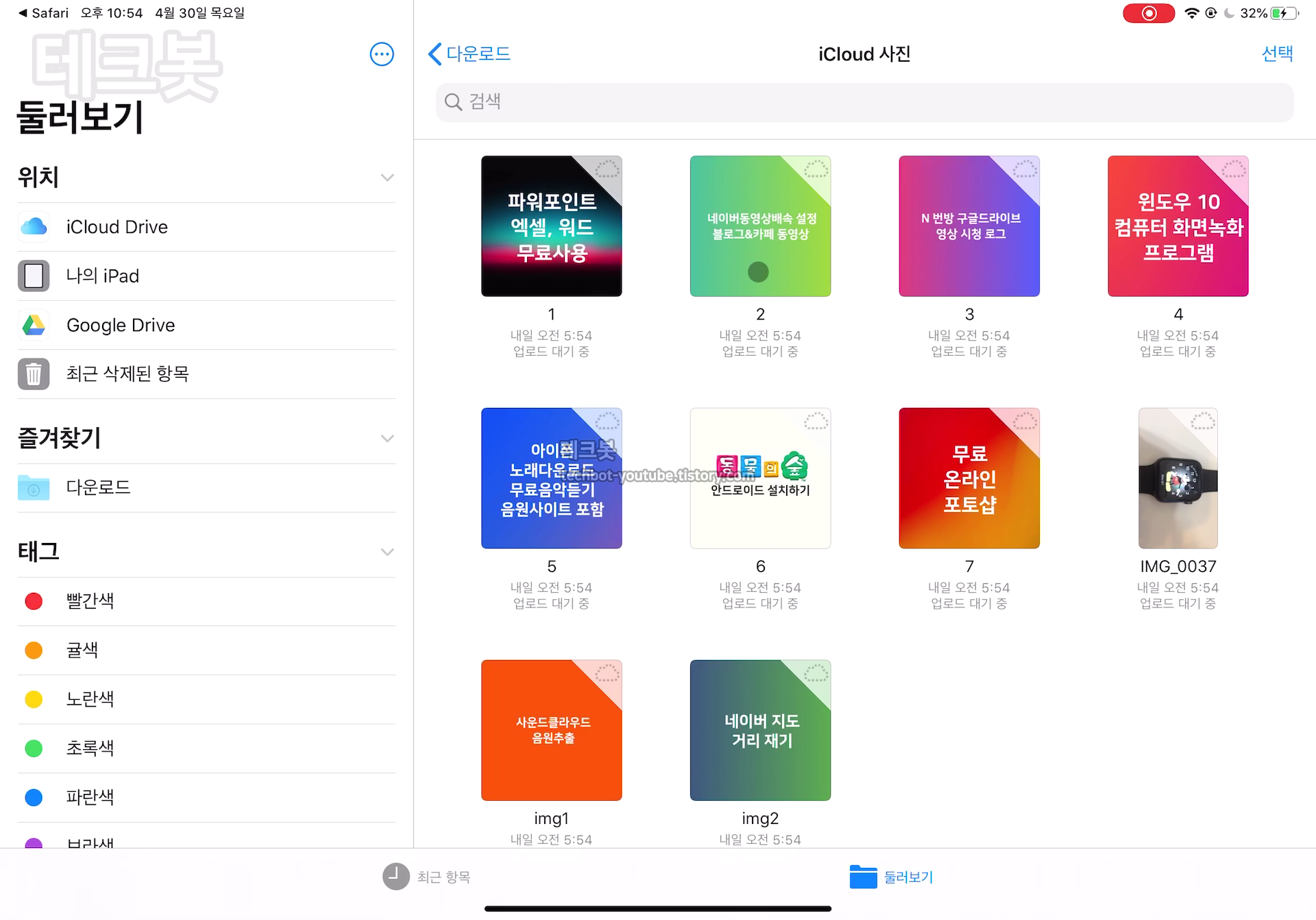Collapse the 위치 section
The height and width of the screenshot is (920, 1316).
(x=387, y=178)
